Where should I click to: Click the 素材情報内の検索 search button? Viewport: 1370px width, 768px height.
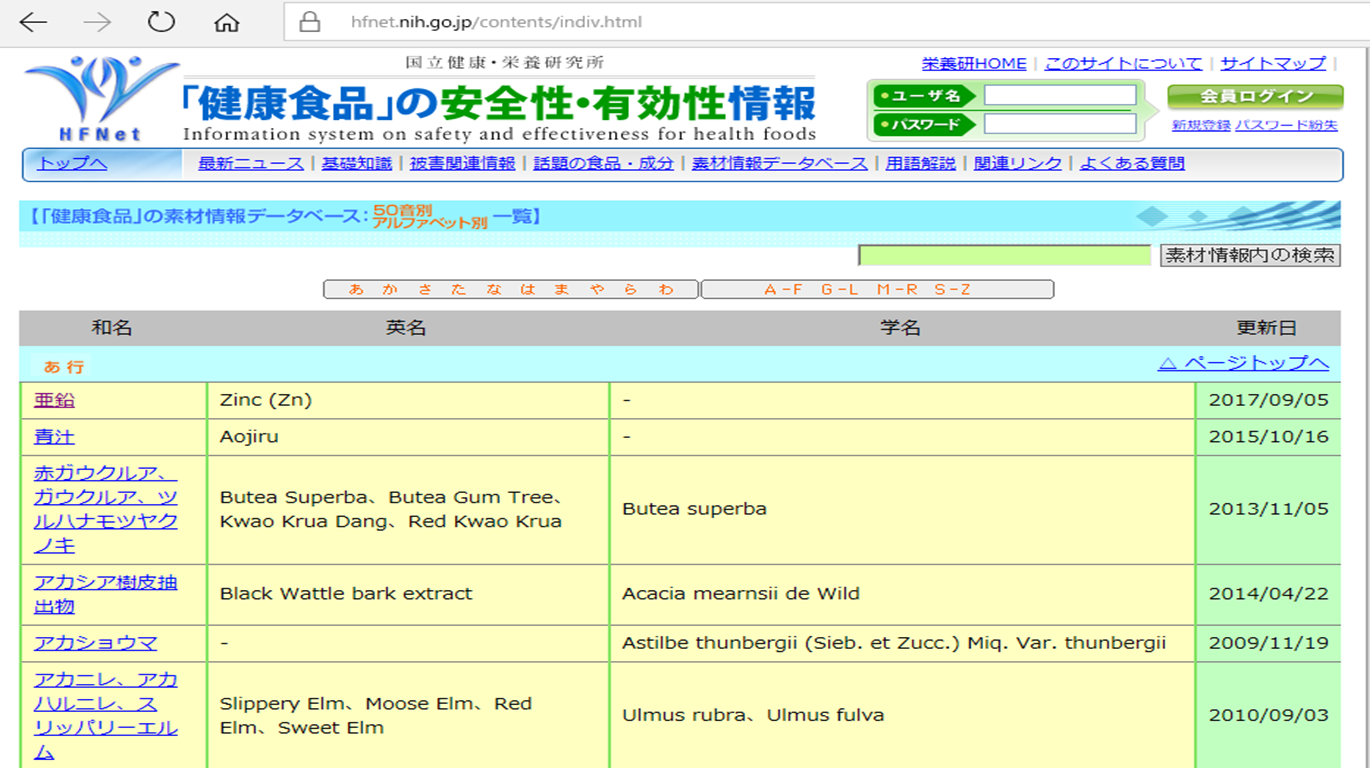(x=1249, y=255)
